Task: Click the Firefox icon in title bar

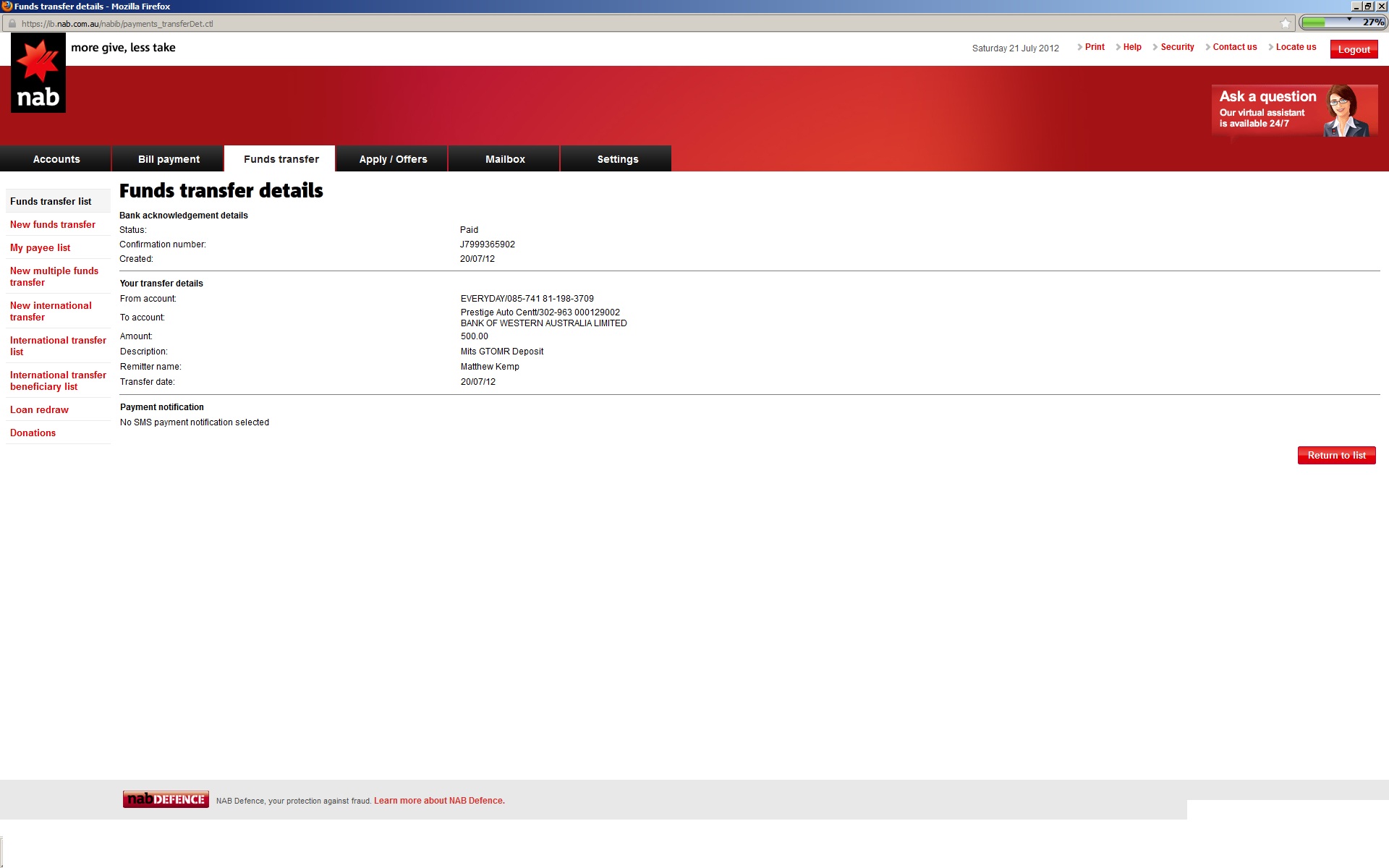Action: pos(7,6)
